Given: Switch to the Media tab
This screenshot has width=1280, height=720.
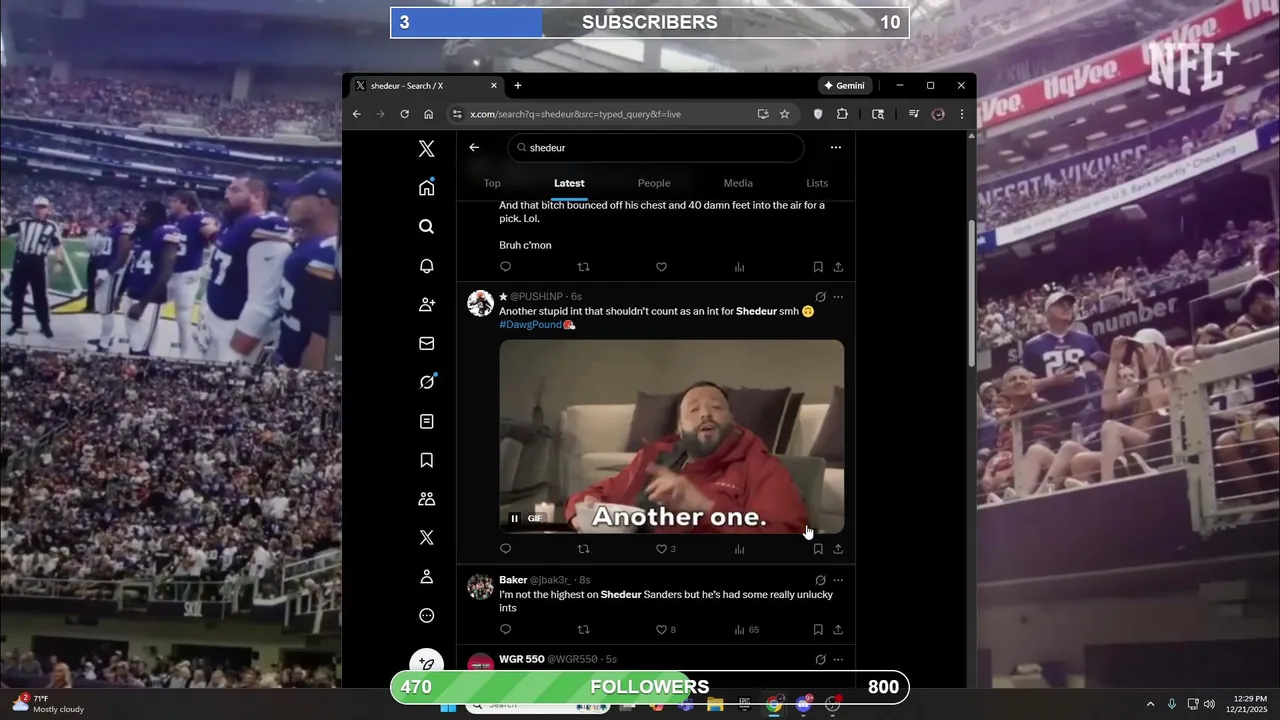Looking at the screenshot, I should 738,183.
